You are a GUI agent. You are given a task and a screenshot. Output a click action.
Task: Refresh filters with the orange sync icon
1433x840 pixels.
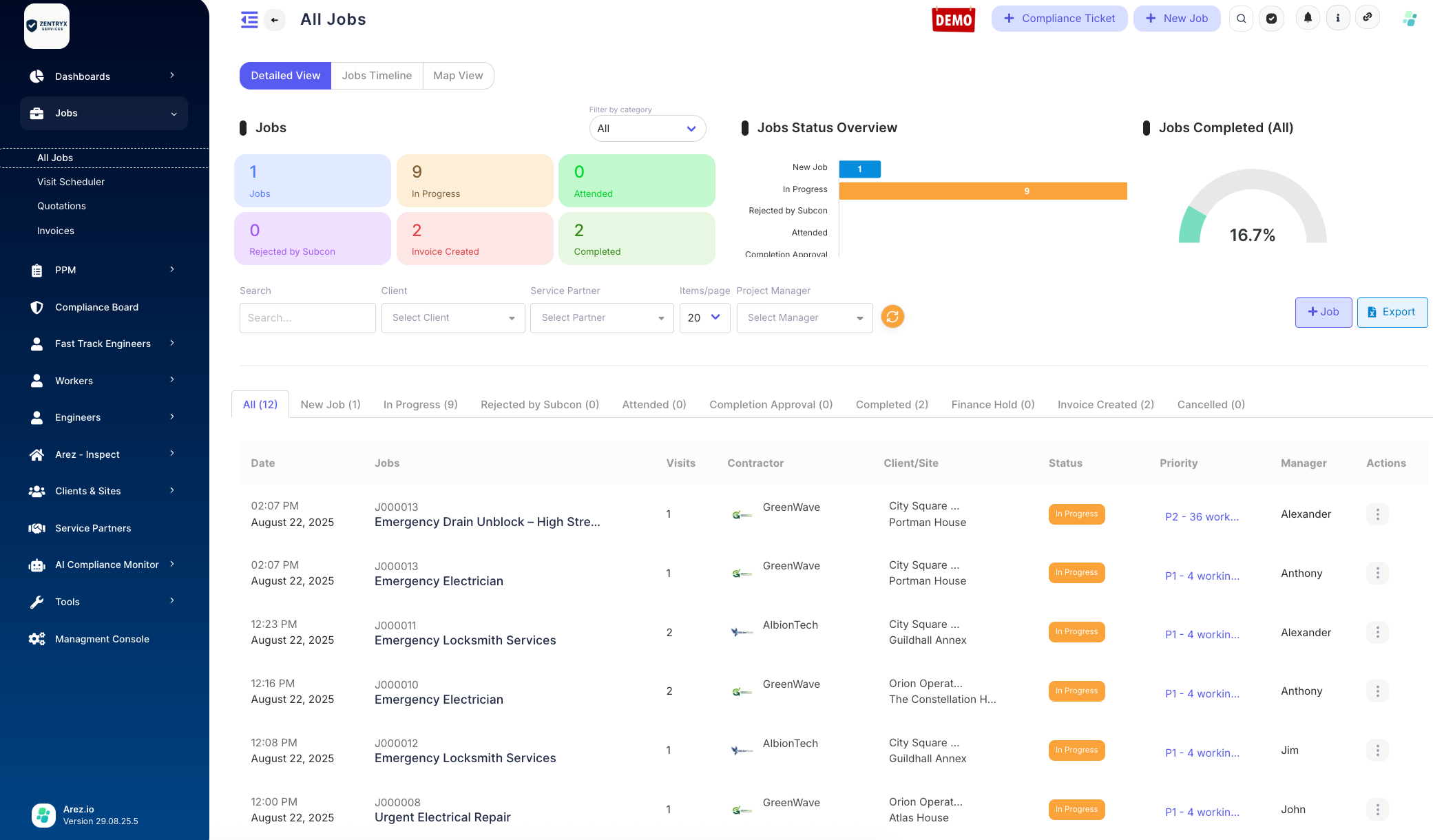[892, 317]
